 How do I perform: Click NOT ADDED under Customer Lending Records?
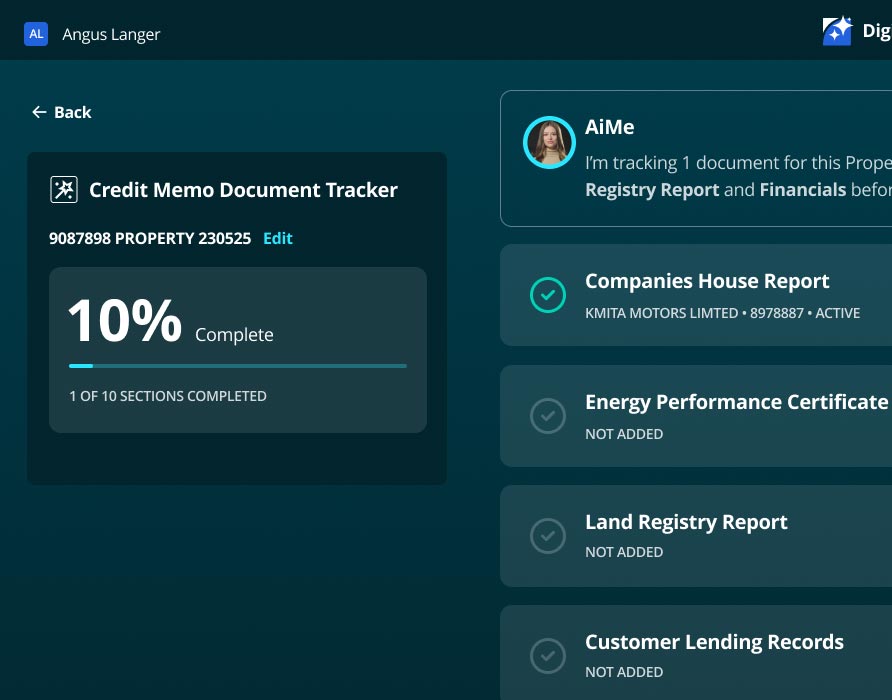tap(624, 672)
